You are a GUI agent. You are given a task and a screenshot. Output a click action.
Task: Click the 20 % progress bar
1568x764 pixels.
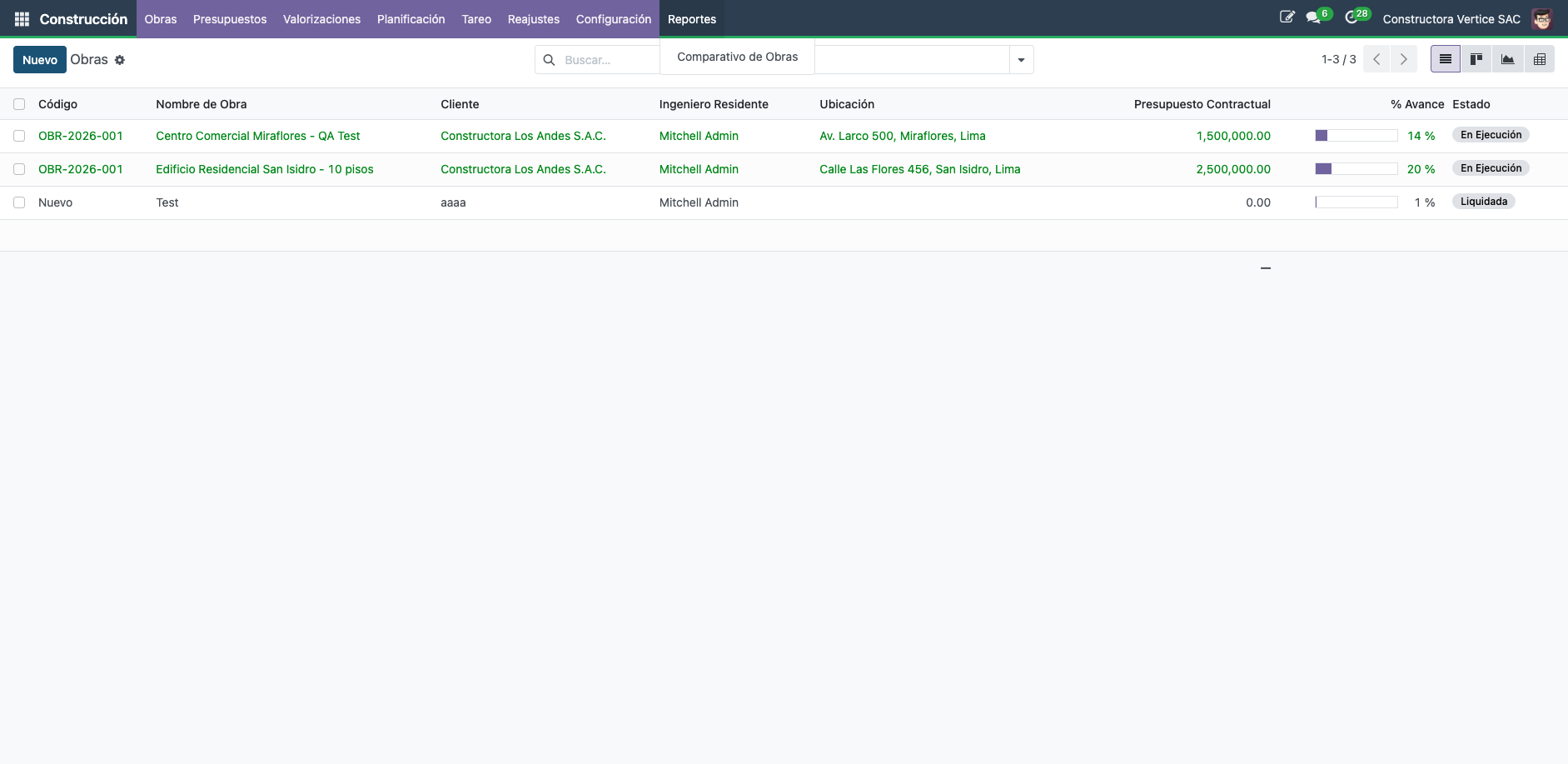(x=1356, y=169)
